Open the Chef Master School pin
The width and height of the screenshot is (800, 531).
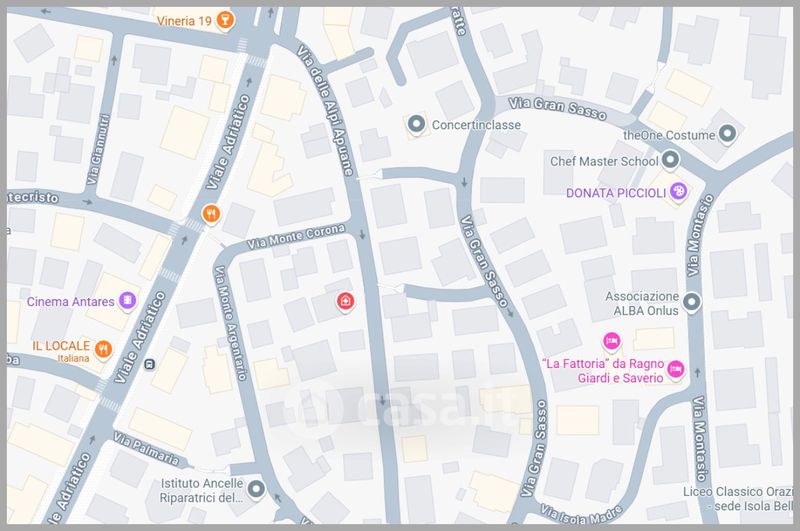tap(670, 160)
